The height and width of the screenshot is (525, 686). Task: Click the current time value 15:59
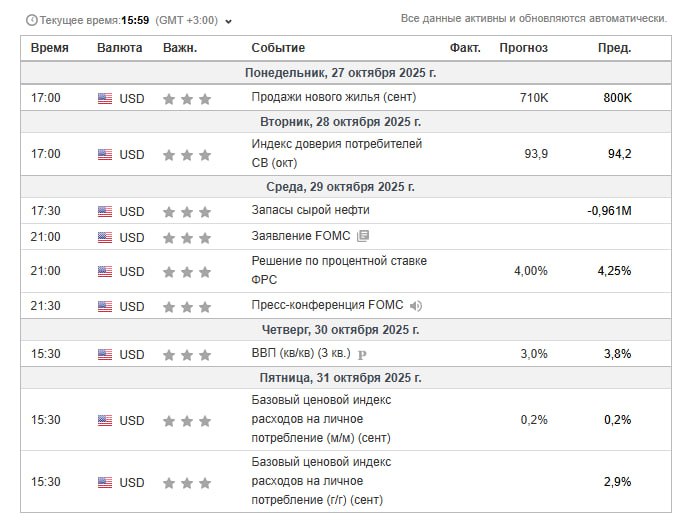[x=135, y=20]
